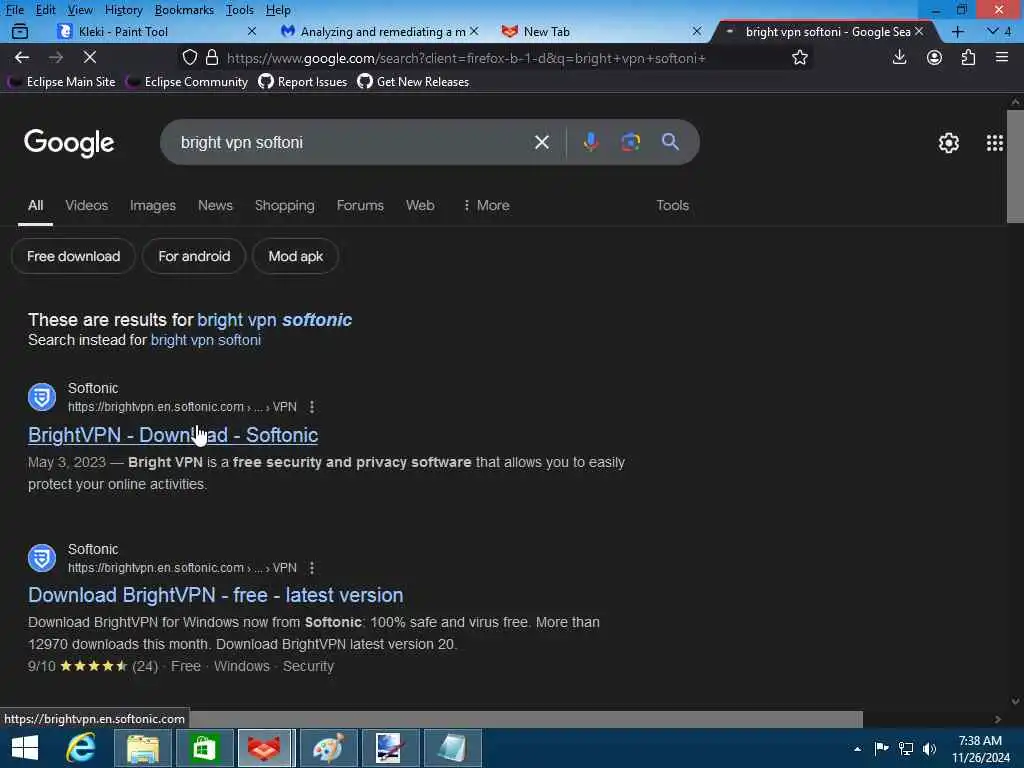The height and width of the screenshot is (768, 1024).
Task: Open Windows Store from taskbar
Action: point(204,748)
